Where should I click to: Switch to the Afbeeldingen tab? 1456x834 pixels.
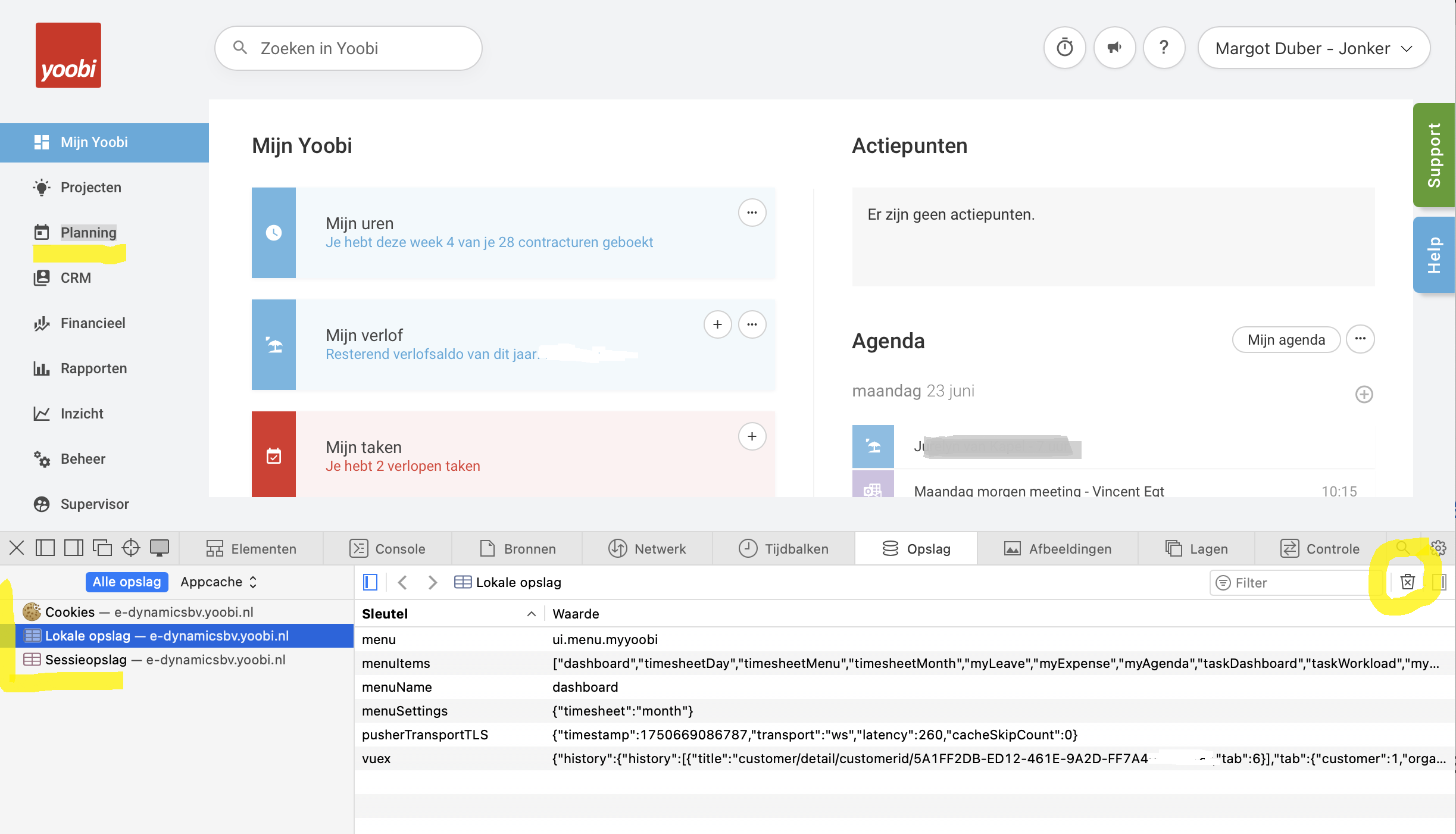tap(1058, 549)
